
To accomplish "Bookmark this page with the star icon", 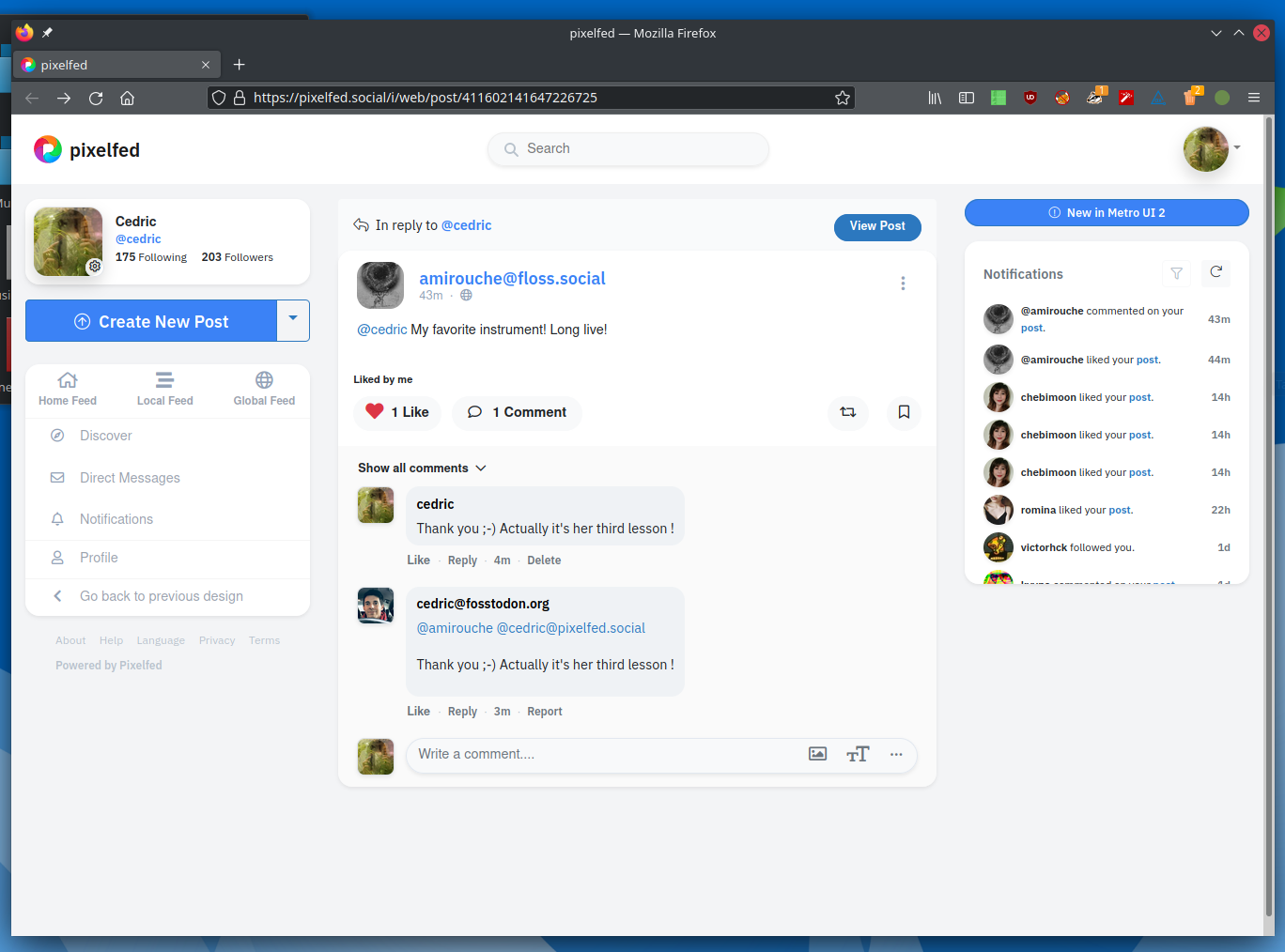I will [x=843, y=98].
